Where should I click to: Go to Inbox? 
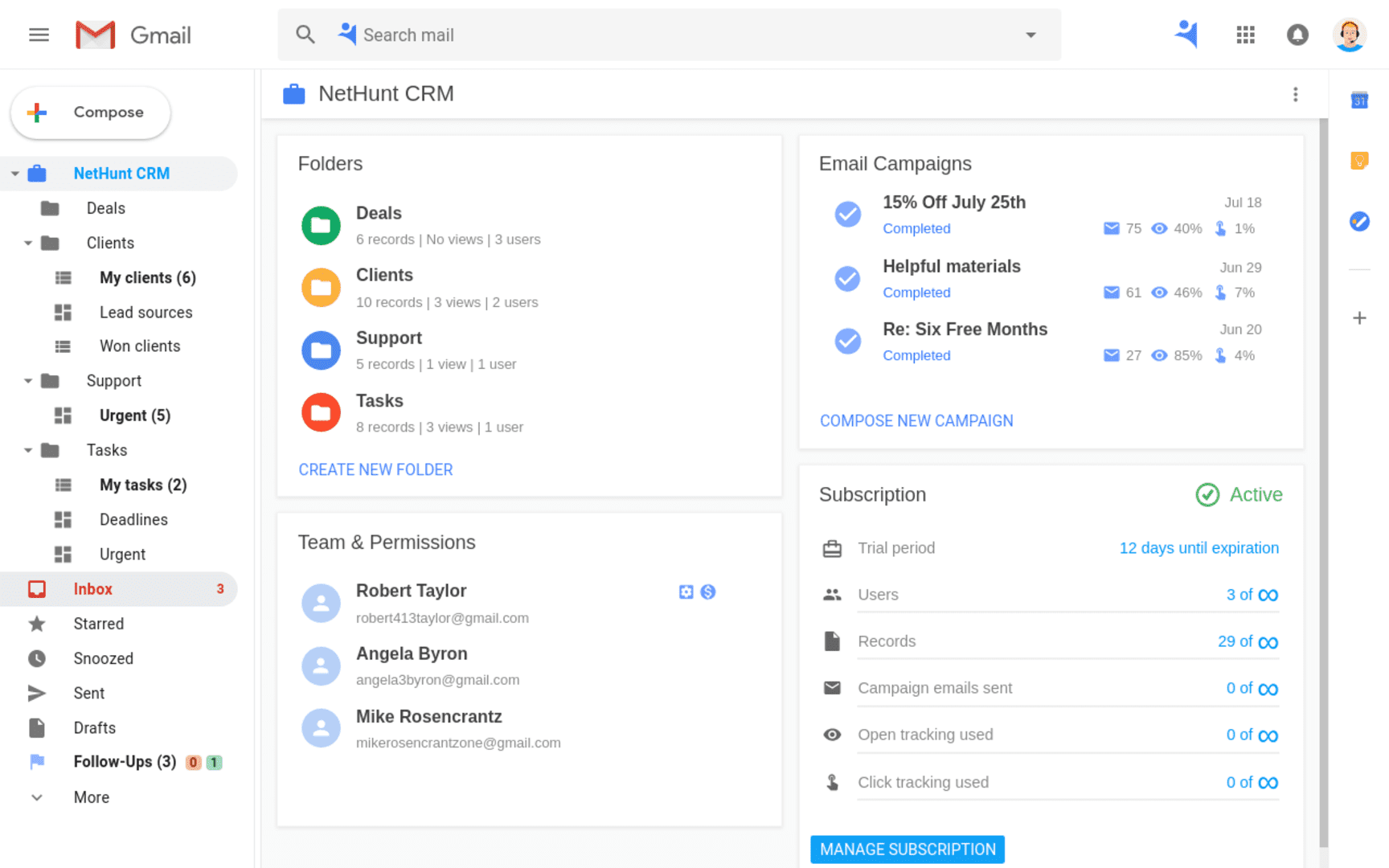point(119,589)
